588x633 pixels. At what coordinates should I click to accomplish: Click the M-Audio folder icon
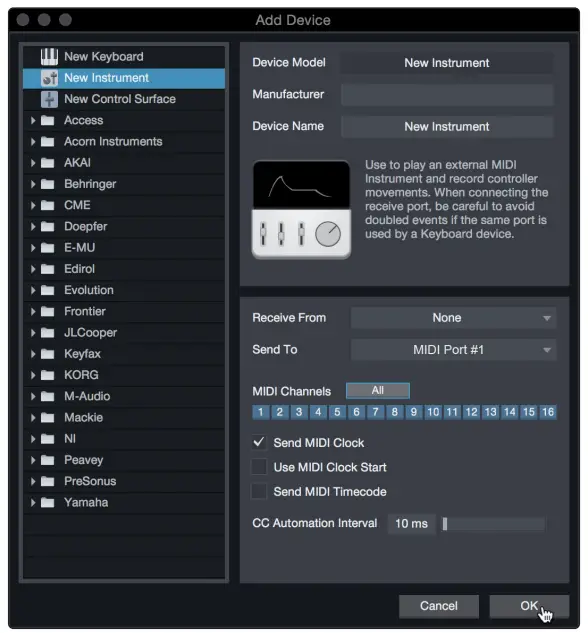tap(48, 396)
